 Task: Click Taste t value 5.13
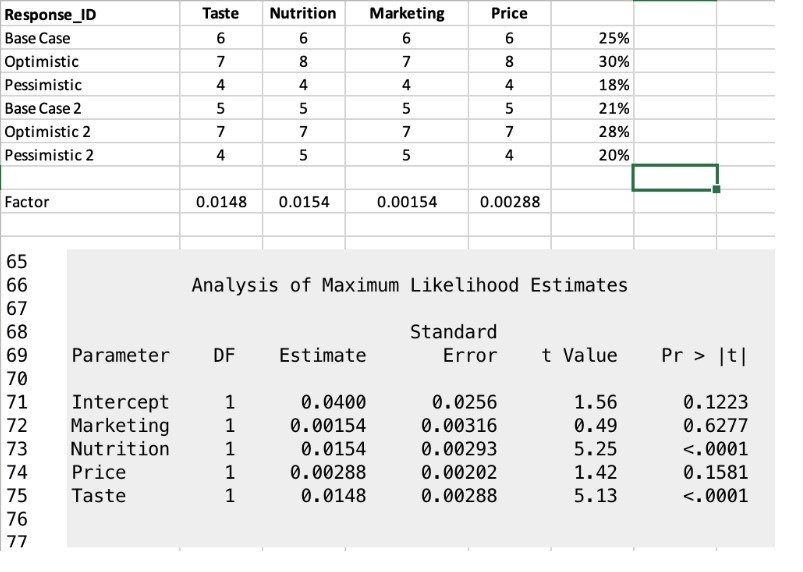[x=596, y=496]
